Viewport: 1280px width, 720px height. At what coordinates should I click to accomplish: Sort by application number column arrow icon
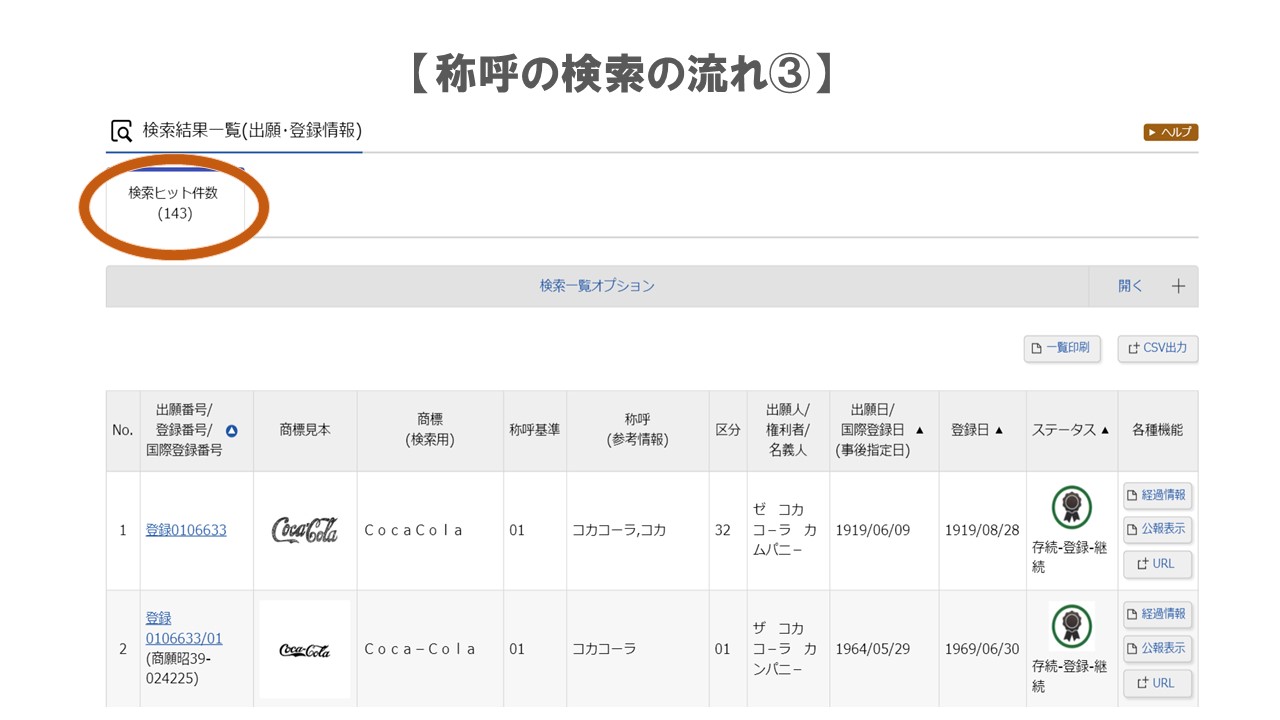(x=232, y=431)
